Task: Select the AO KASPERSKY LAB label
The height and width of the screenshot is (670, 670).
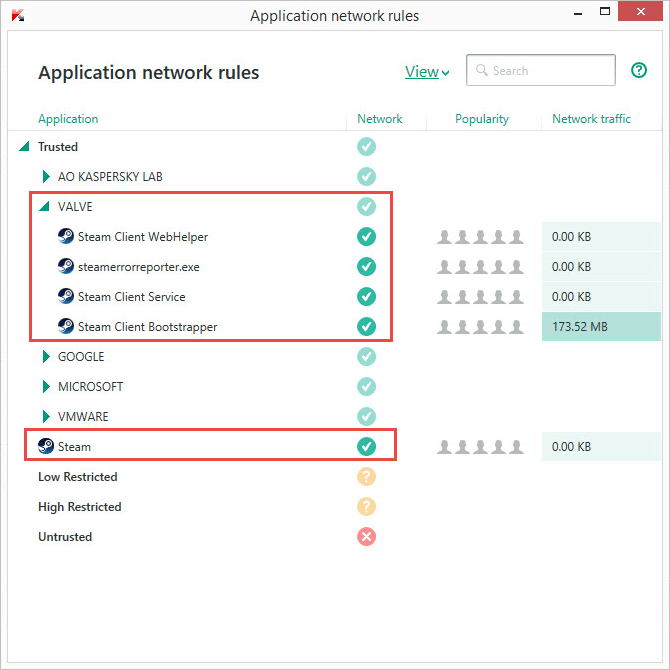Action: pyautogui.click(x=110, y=176)
